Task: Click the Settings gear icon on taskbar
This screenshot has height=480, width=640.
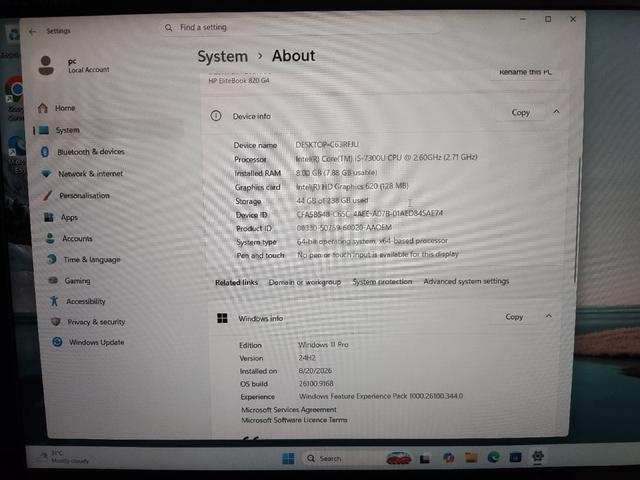Action: tap(538, 456)
